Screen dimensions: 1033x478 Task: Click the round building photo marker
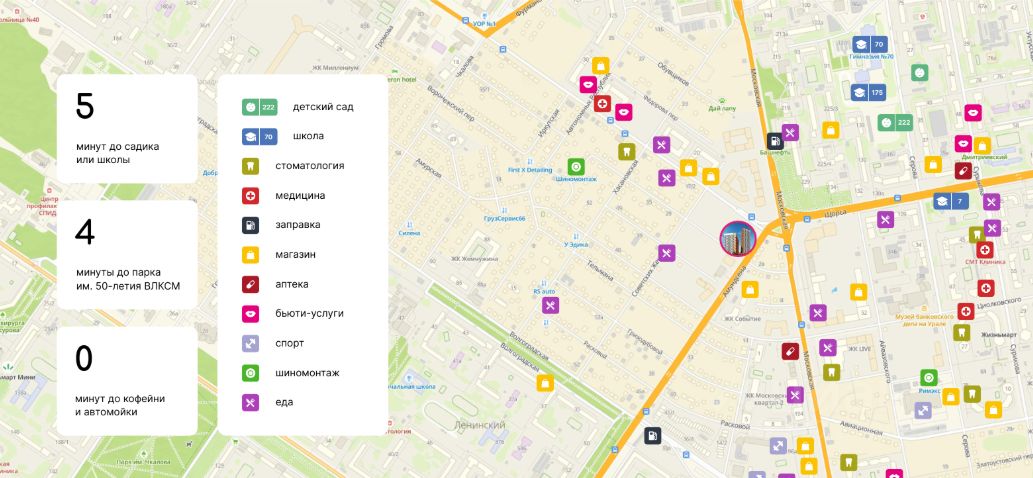pyautogui.click(x=738, y=238)
